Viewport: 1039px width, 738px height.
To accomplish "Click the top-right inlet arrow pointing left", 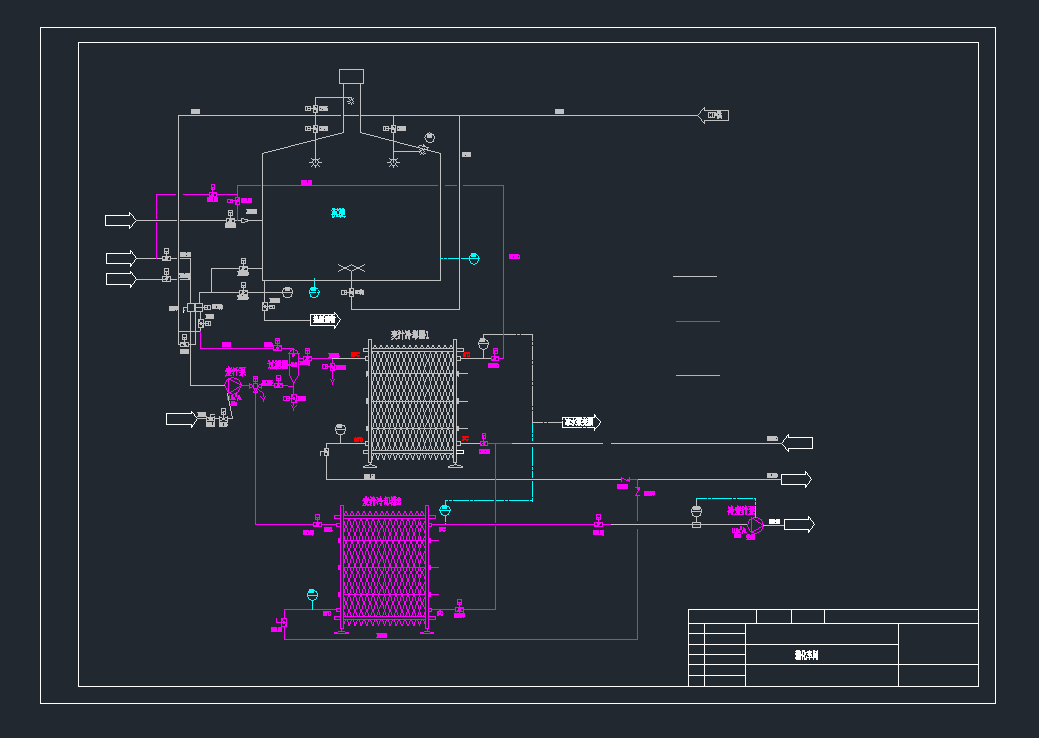I will (x=713, y=115).
